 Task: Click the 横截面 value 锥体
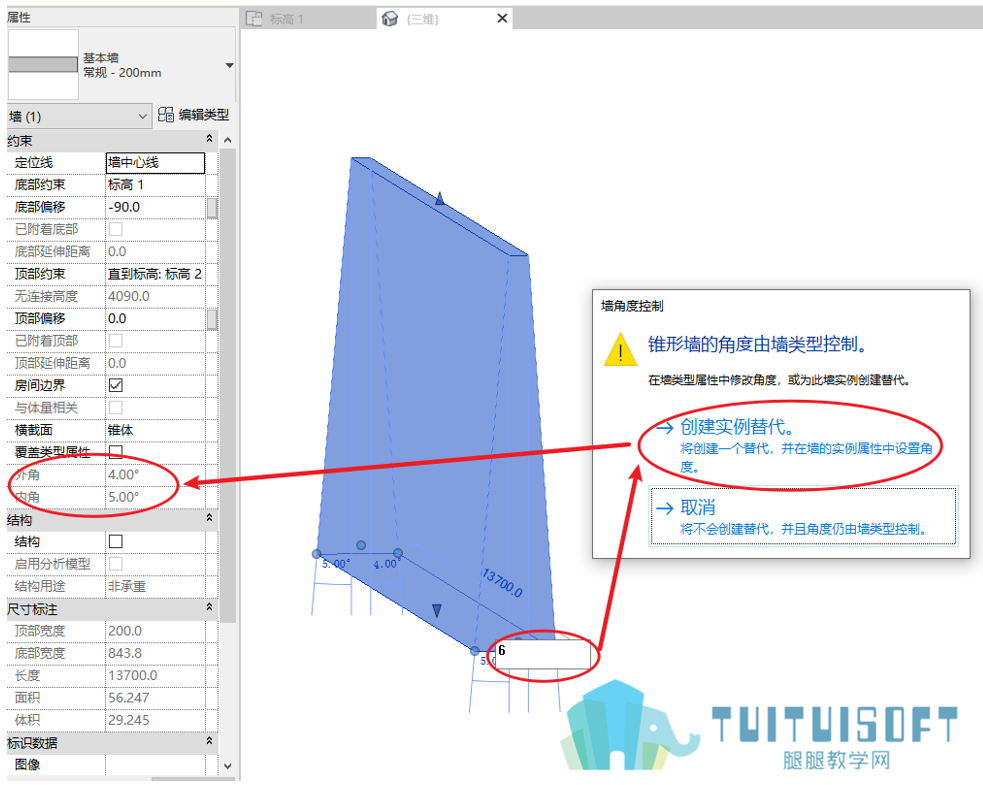tap(155, 430)
